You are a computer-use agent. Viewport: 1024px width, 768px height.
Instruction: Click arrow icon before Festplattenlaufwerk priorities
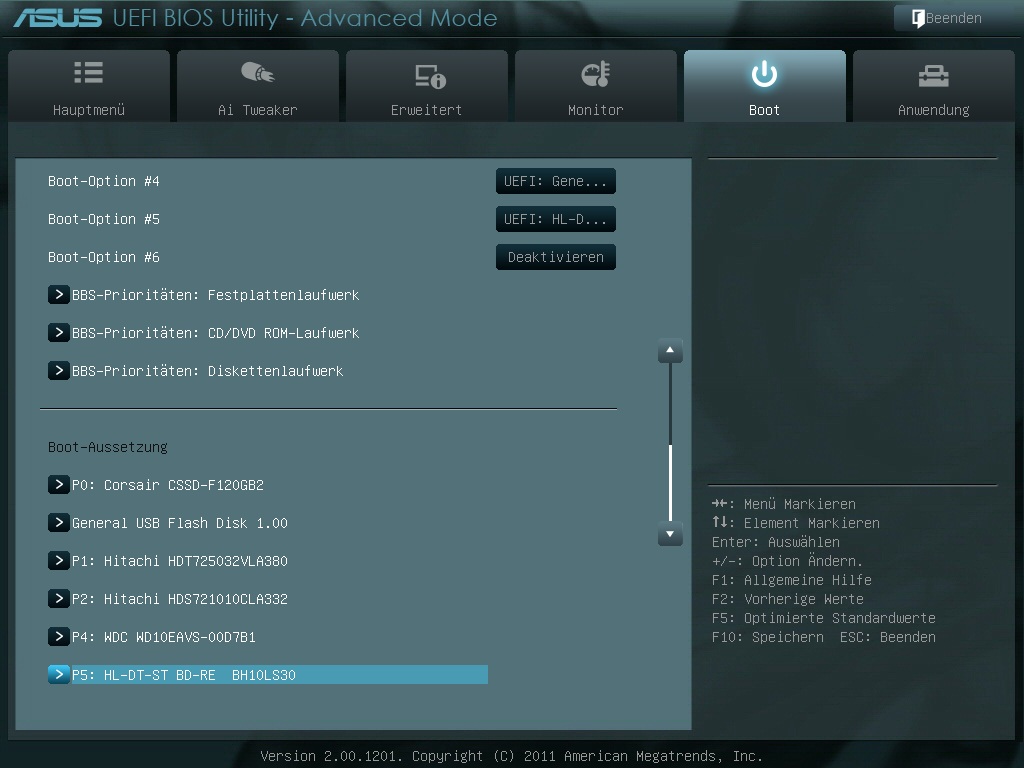coord(58,295)
